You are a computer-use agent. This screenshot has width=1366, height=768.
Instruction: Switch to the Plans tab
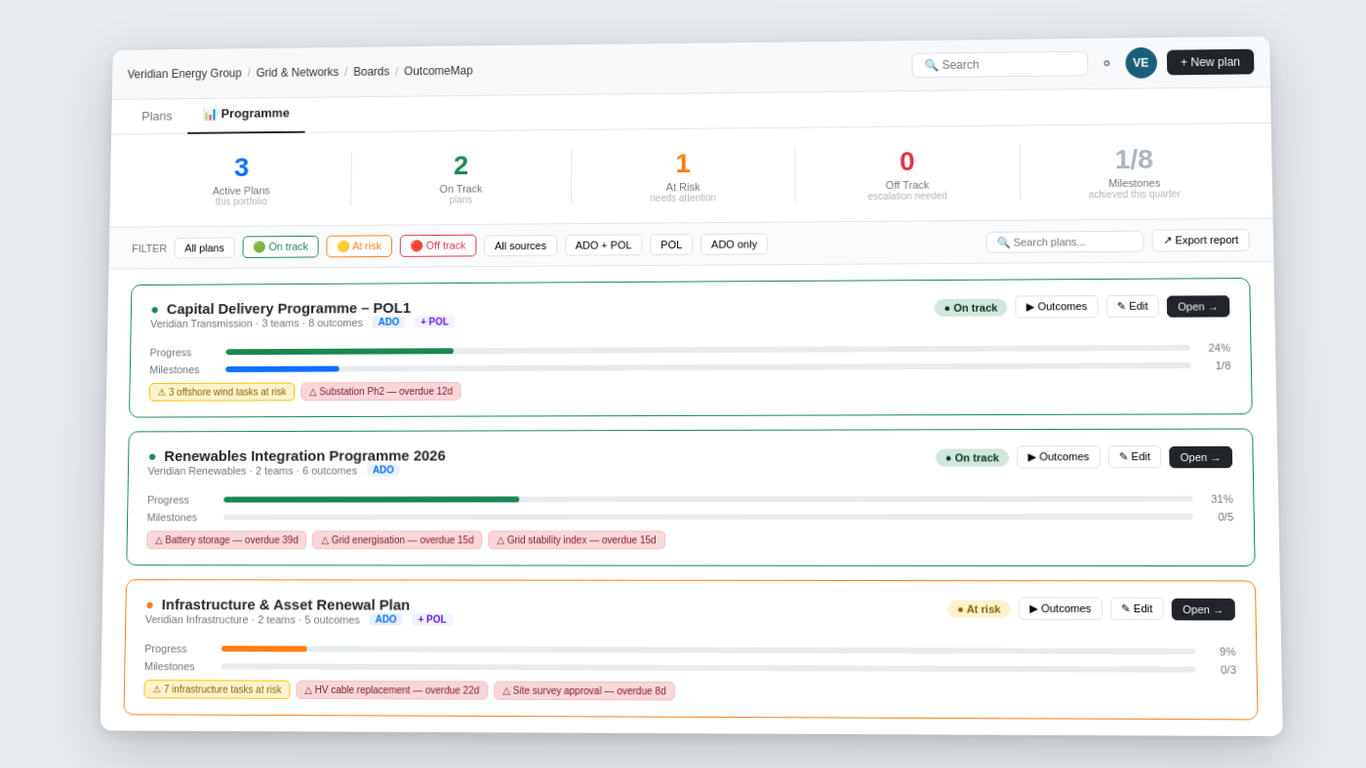click(x=156, y=115)
